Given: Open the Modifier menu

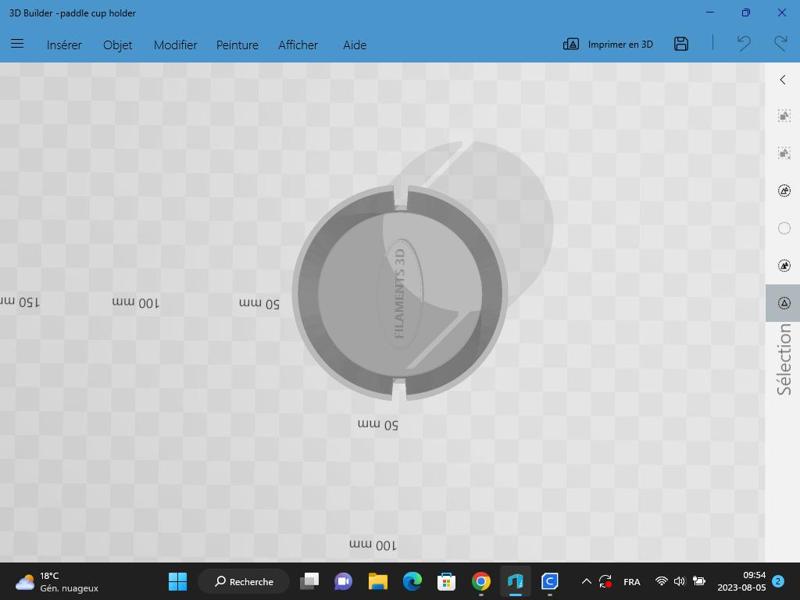Looking at the screenshot, I should click(x=175, y=45).
